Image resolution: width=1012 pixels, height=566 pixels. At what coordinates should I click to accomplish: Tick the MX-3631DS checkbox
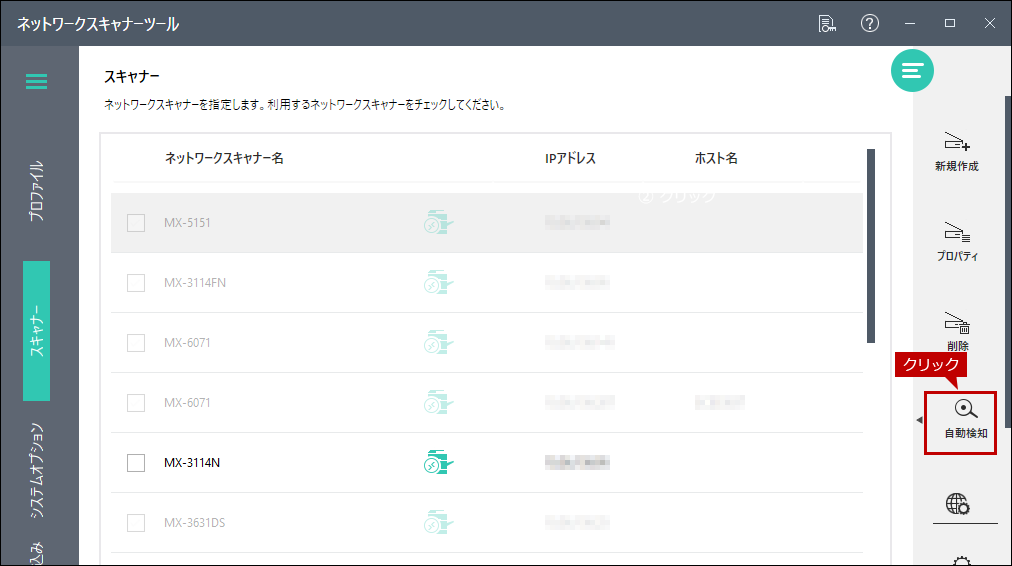point(136,523)
